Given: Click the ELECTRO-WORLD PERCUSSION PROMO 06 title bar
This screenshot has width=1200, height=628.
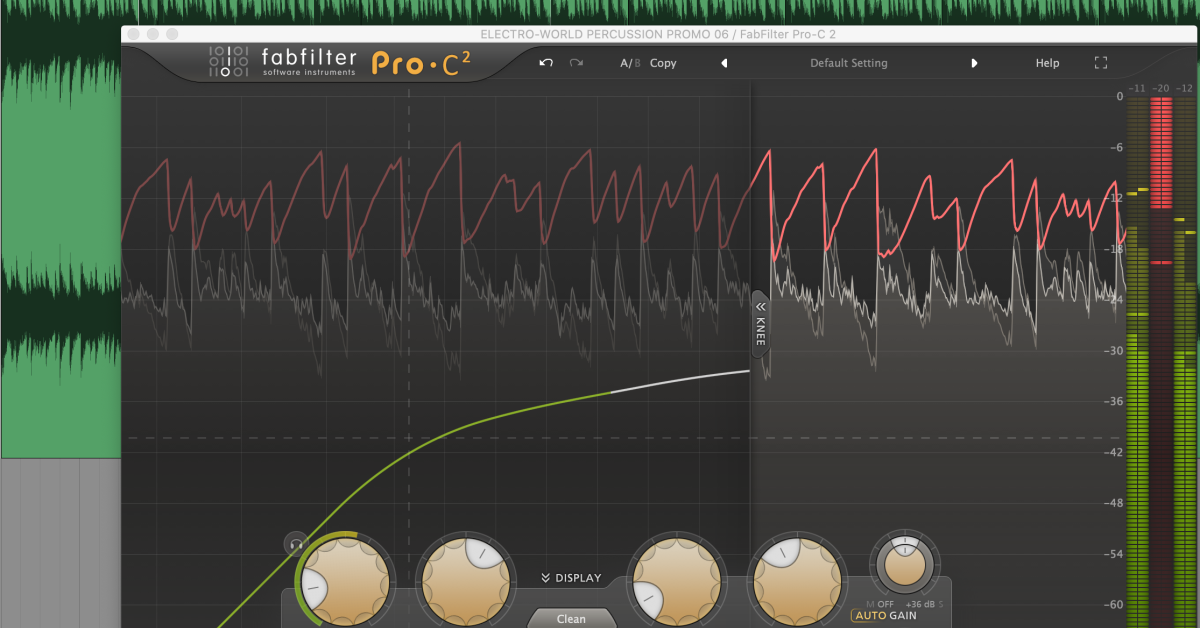Looking at the screenshot, I should pyautogui.click(x=656, y=33).
